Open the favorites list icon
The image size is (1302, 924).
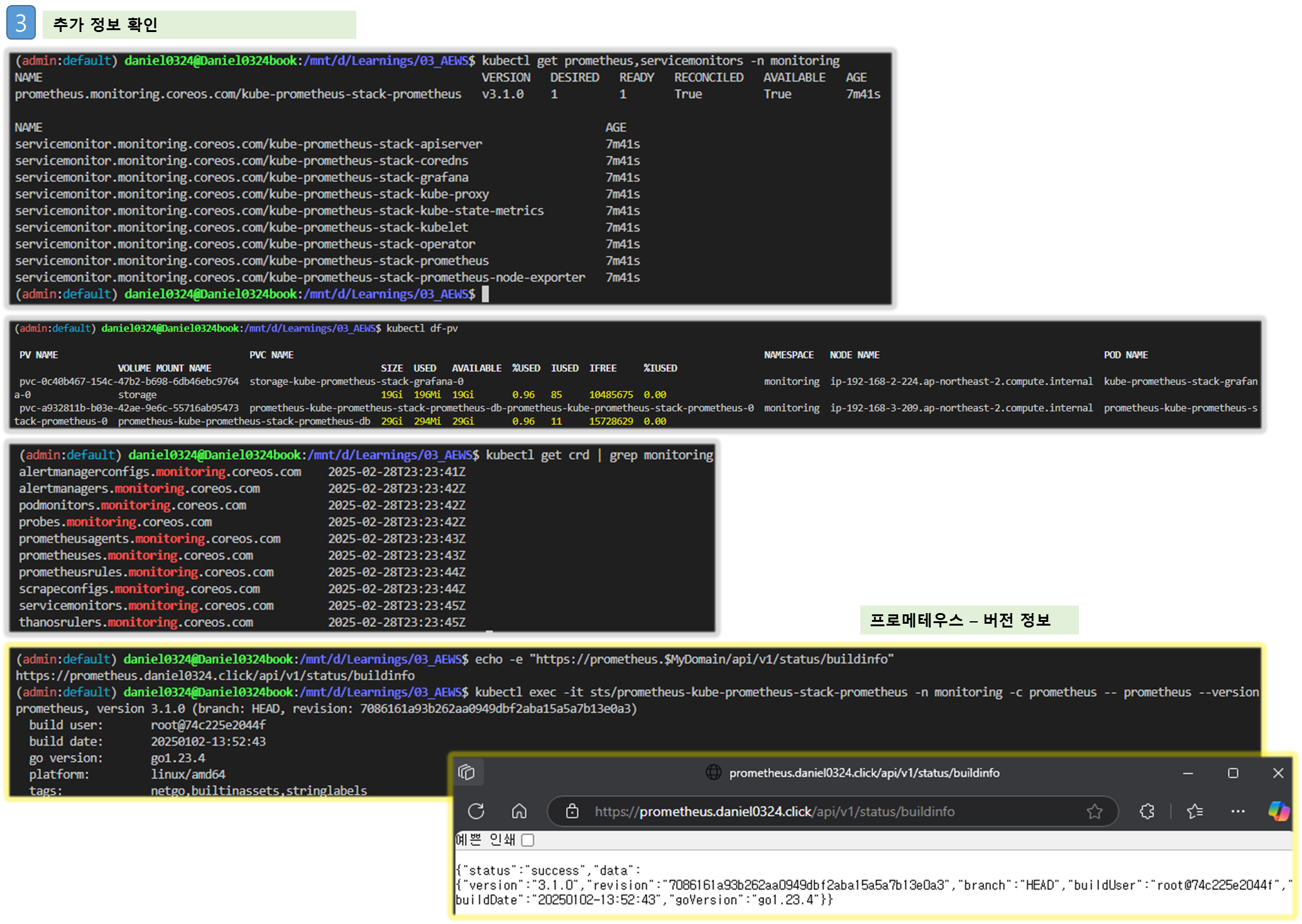click(x=1195, y=812)
